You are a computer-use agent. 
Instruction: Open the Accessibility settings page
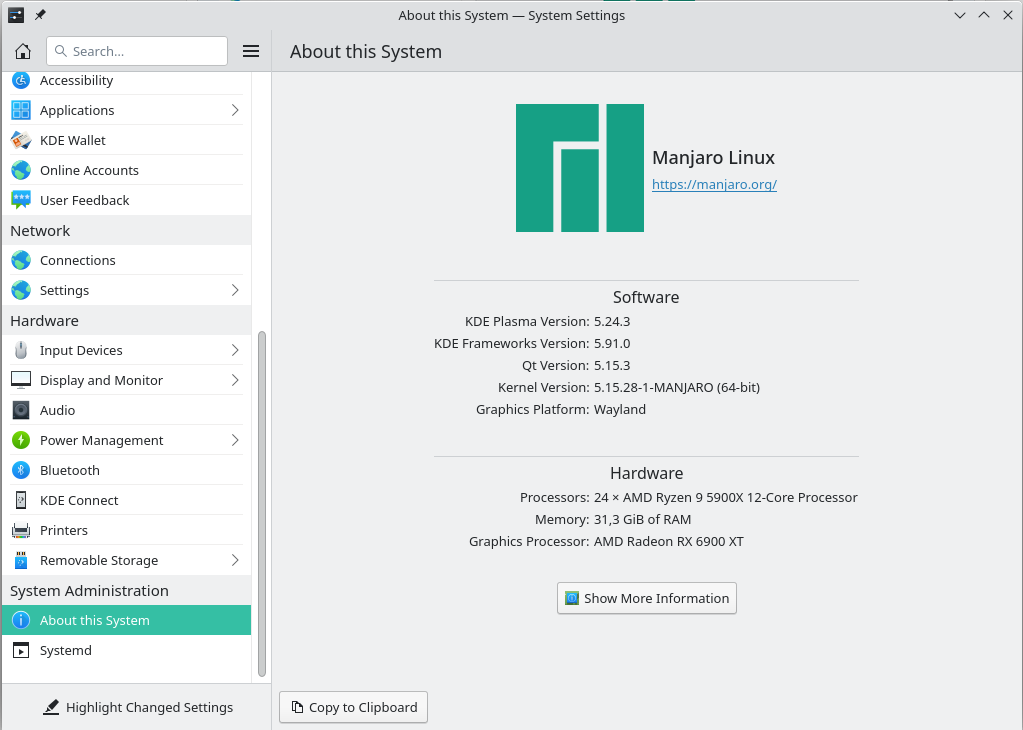[127, 80]
